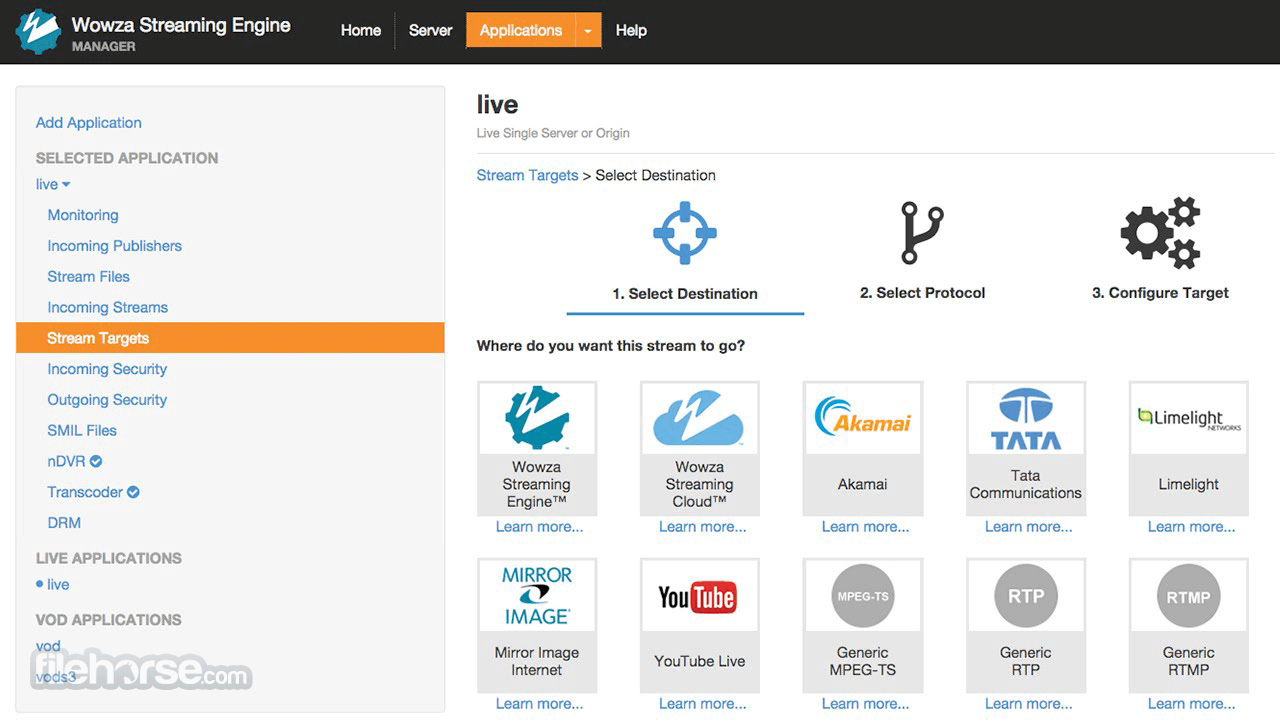This screenshot has height=720, width=1280.
Task: Select vod under VOD Applications
Action: [48, 646]
